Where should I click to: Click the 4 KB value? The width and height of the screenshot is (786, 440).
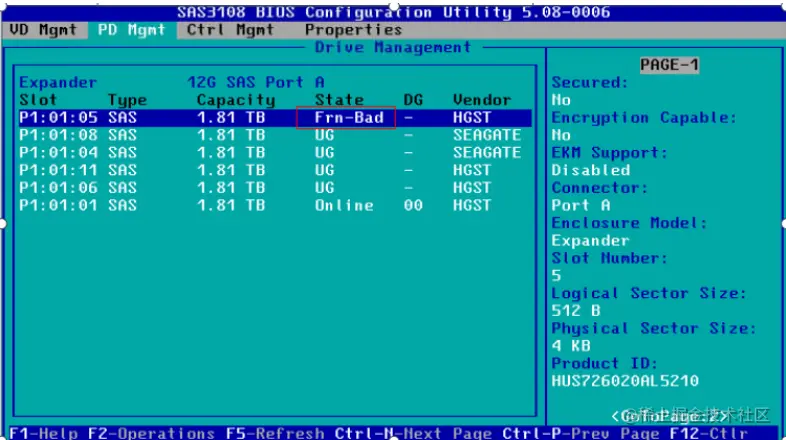click(x=571, y=346)
